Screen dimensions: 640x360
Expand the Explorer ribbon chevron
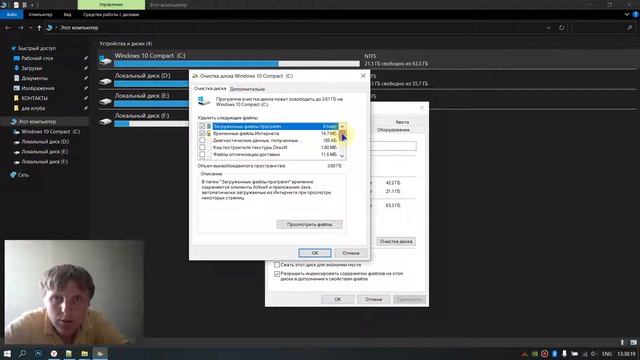(627, 14)
